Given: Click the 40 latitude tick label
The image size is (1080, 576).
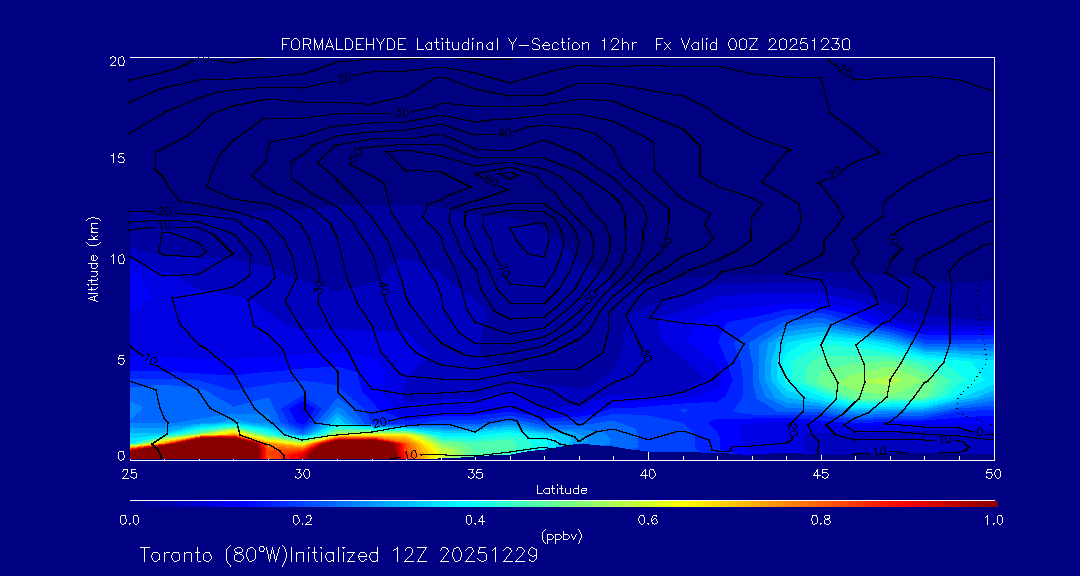Looking at the screenshot, I should (648, 472).
